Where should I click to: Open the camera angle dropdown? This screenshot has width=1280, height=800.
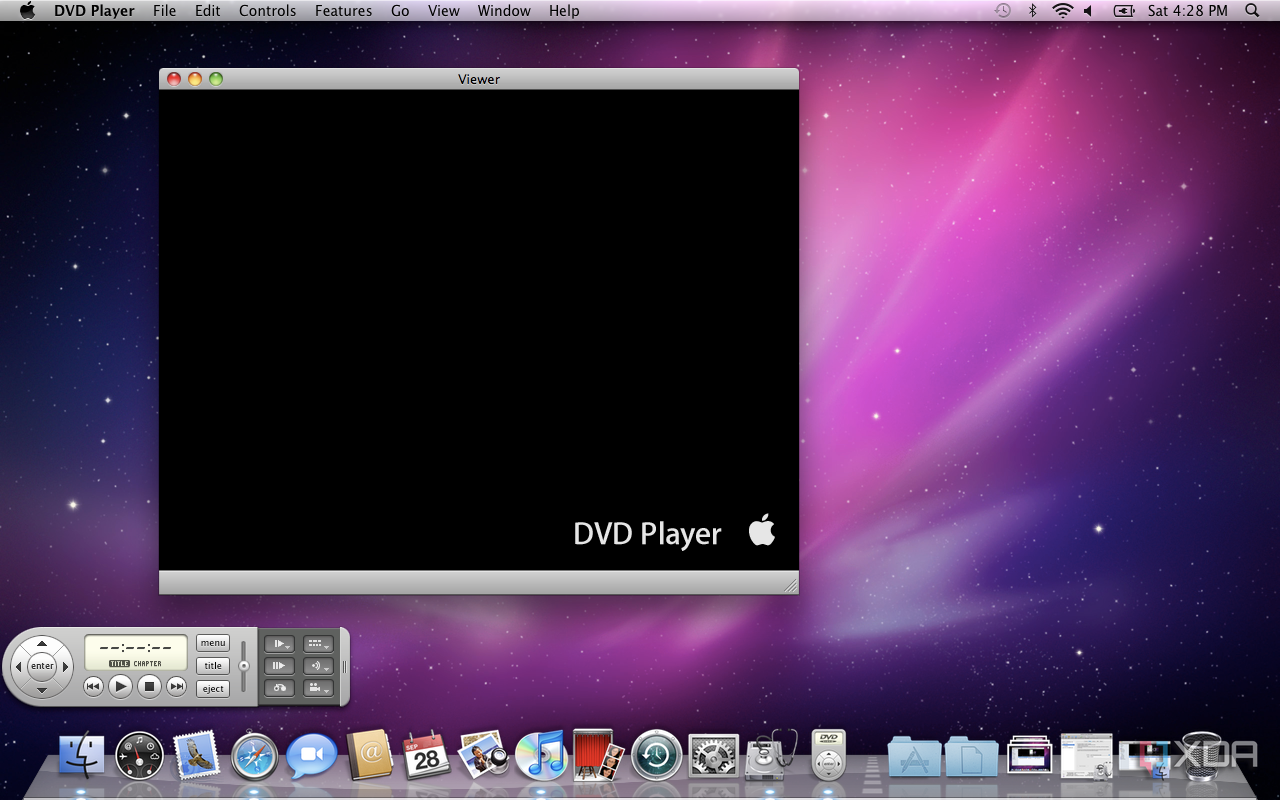(x=318, y=688)
